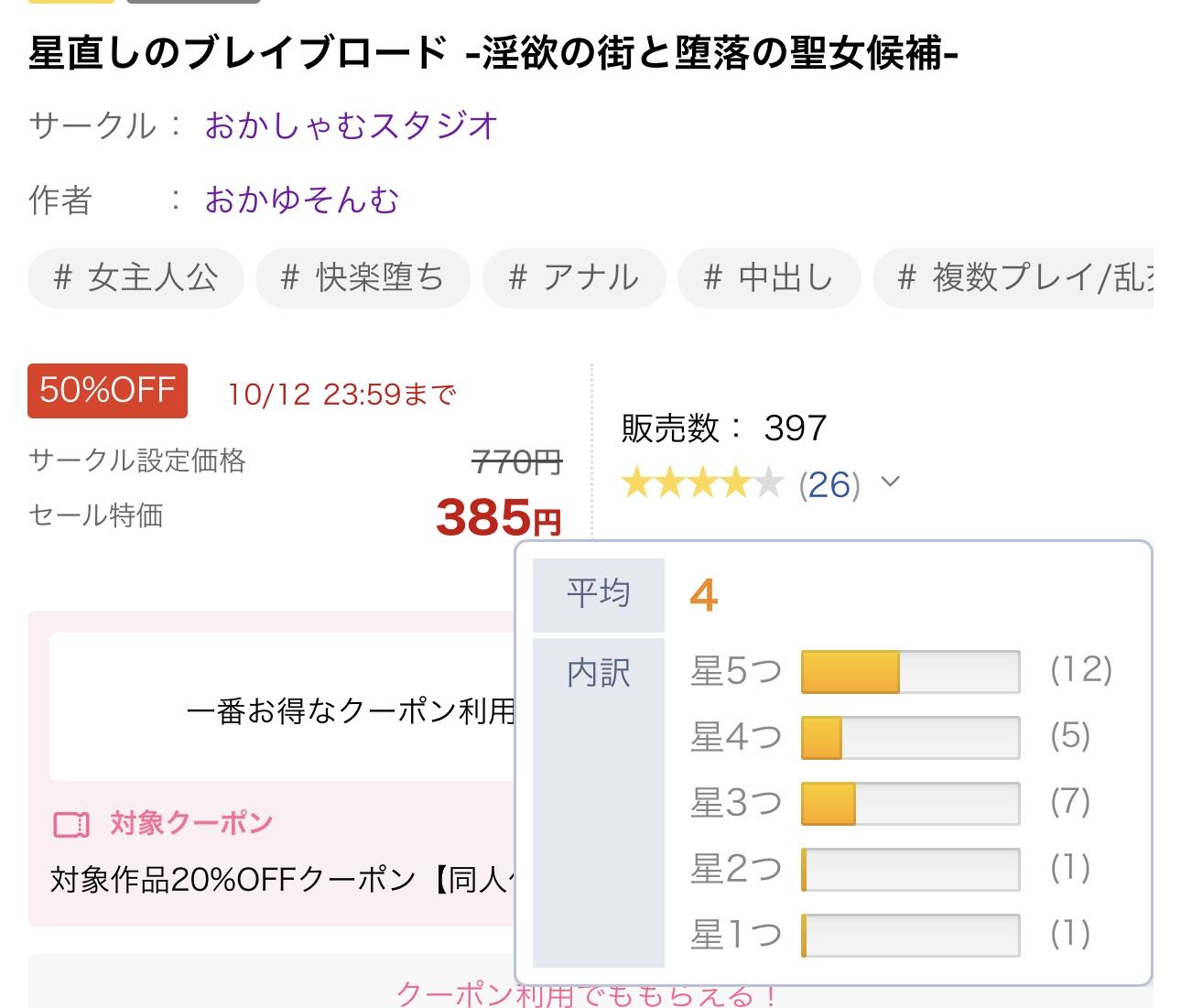
Task: Open 対象作品20%OFFクーポン entry
Action: [x=282, y=880]
